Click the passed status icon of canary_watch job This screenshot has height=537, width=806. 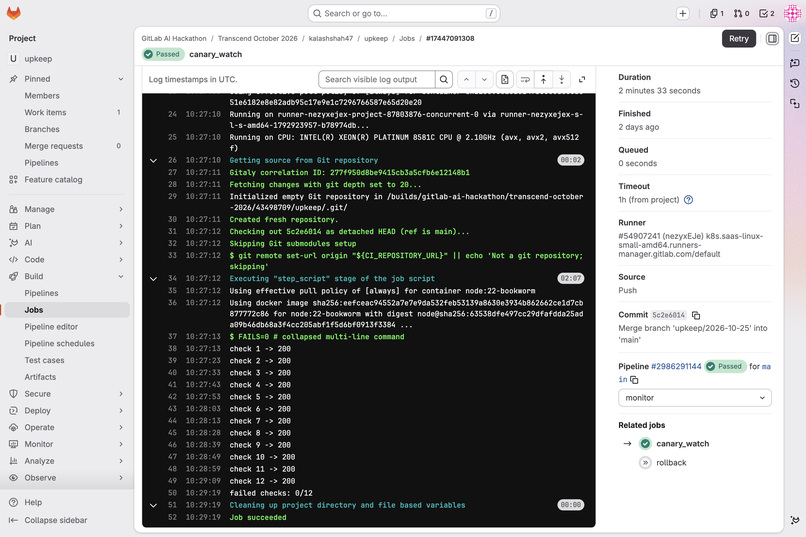point(645,443)
